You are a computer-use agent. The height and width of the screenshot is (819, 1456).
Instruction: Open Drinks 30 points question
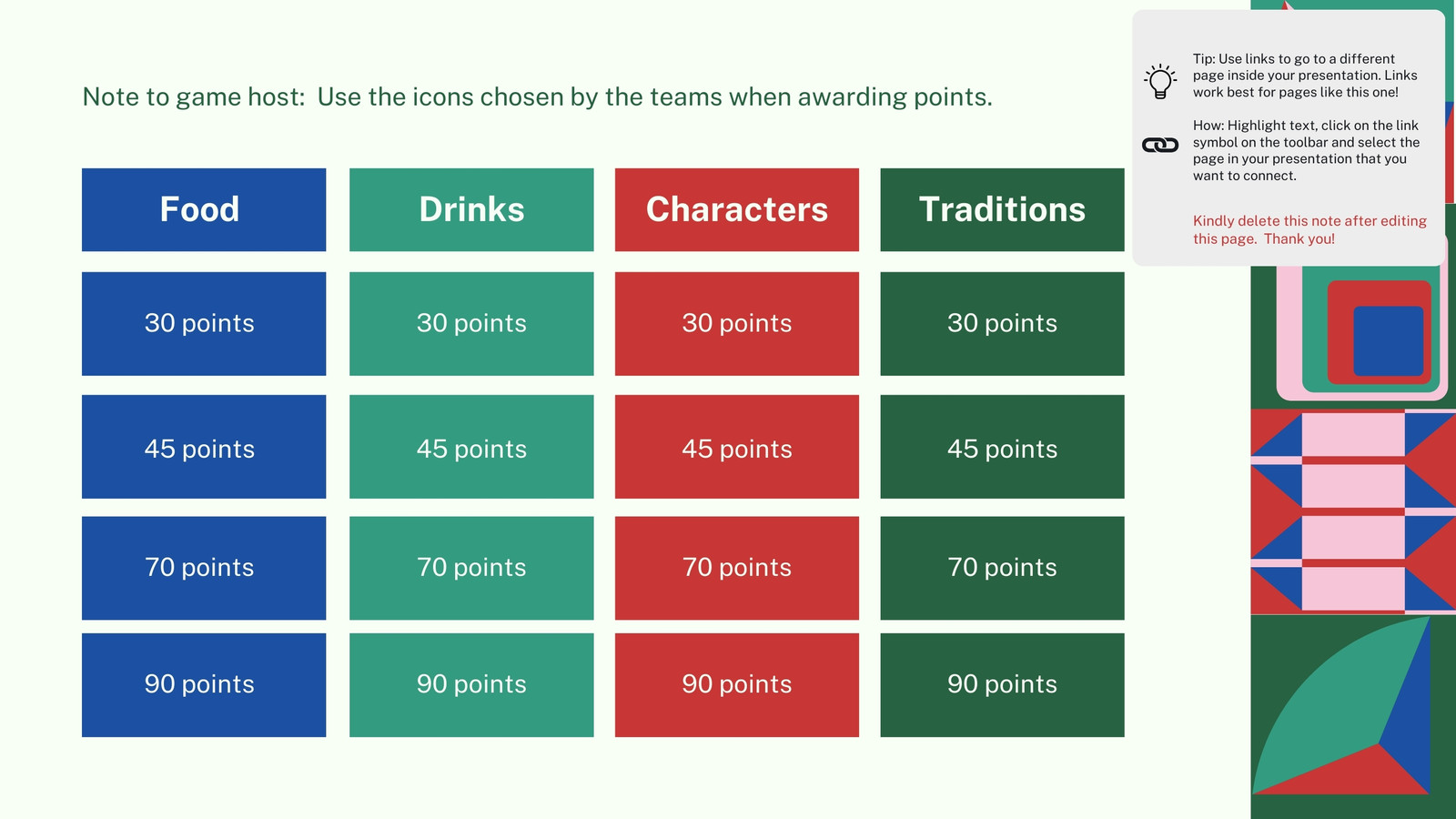point(471,323)
